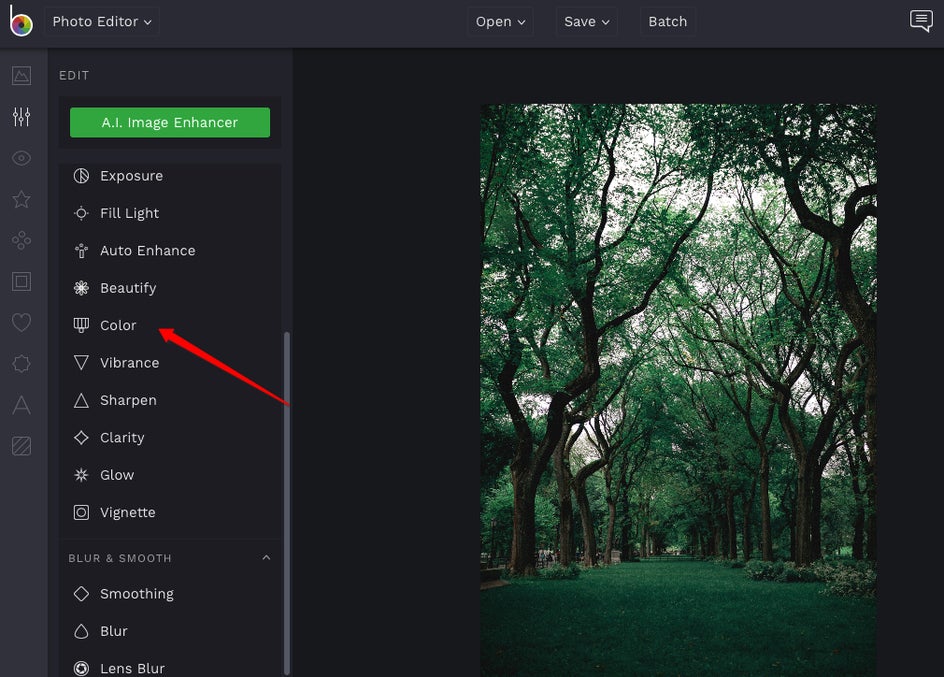Select the Edit sliders sidebar icon
The image size is (944, 677).
click(22, 117)
